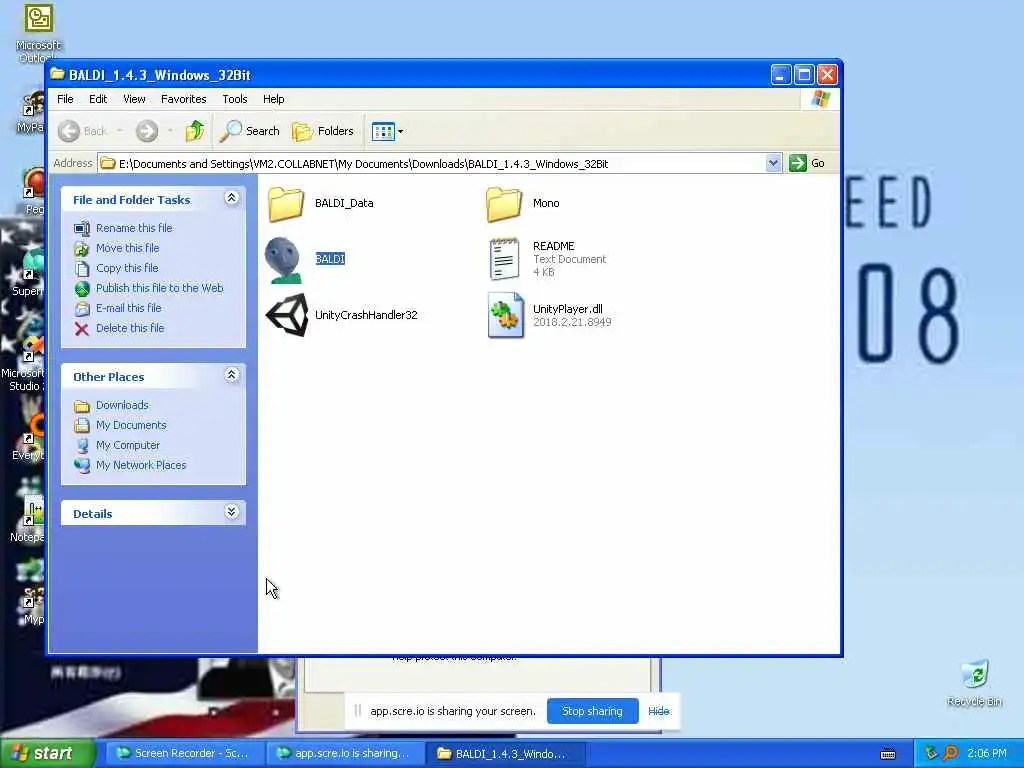Open the Search pane
The image size is (1024, 768).
coord(249,131)
